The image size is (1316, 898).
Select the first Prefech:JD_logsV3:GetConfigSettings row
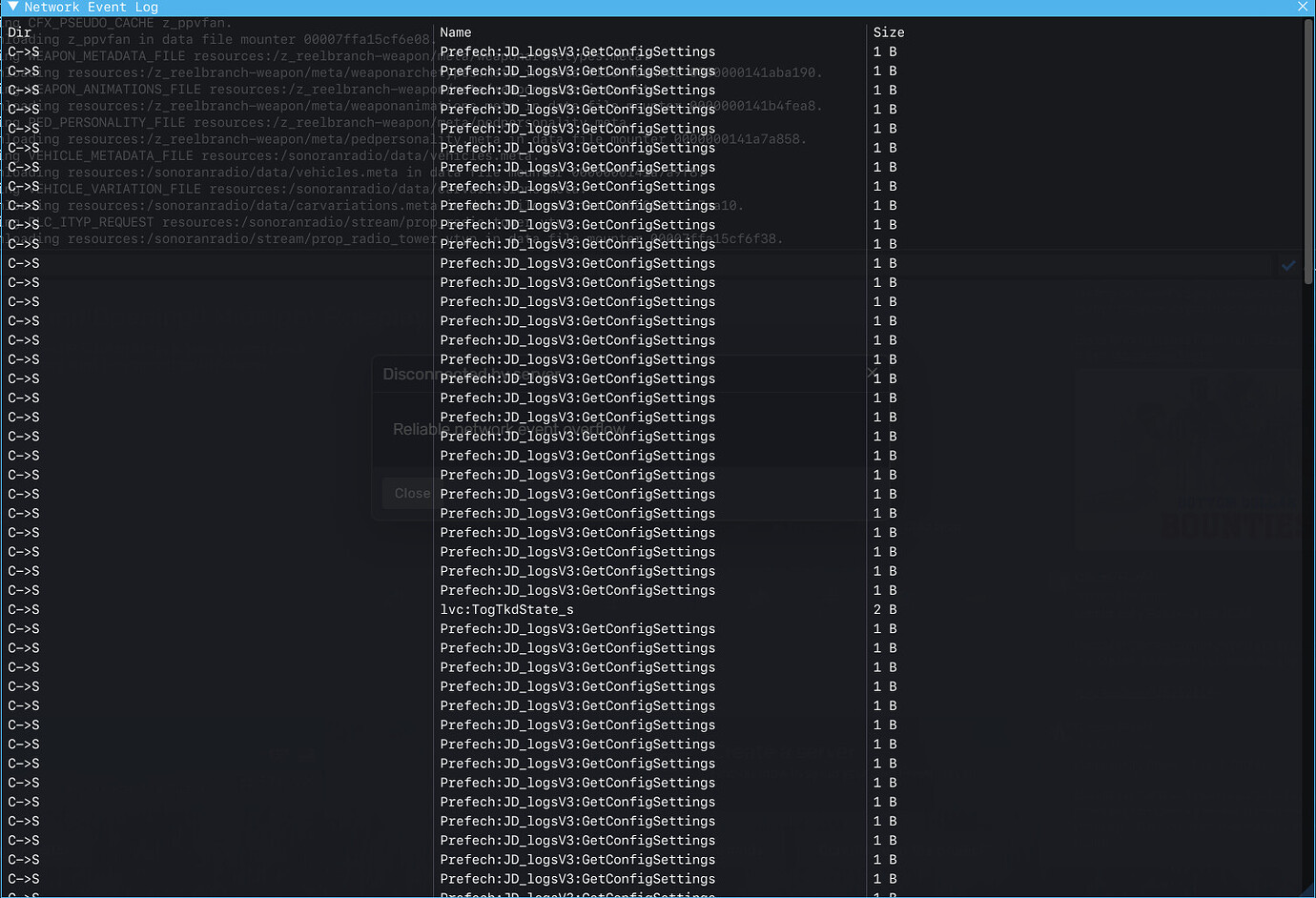pyautogui.click(x=577, y=51)
